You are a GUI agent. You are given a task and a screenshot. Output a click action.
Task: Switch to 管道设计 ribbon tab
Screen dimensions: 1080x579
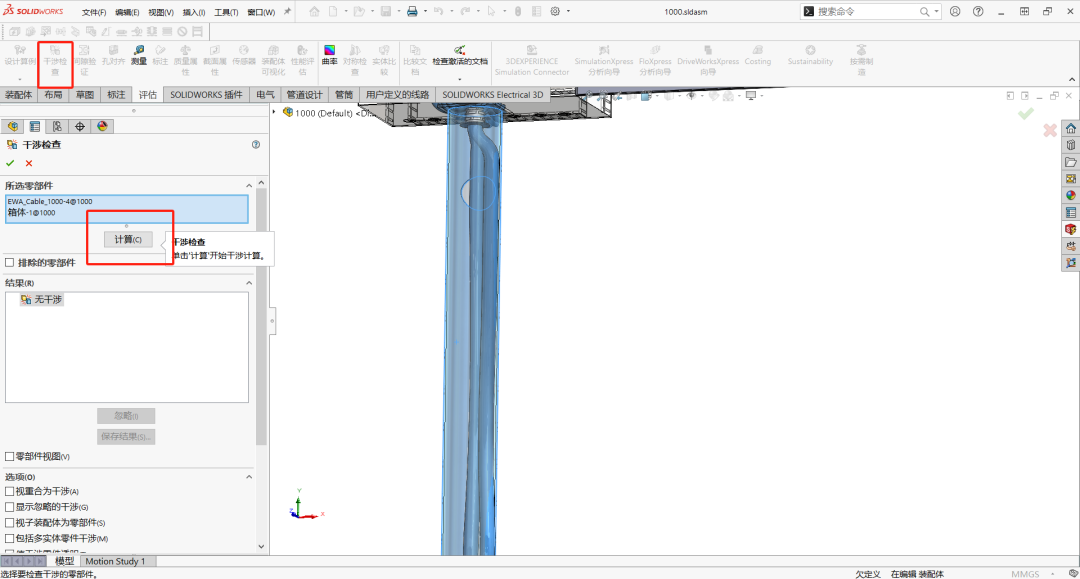click(x=304, y=94)
